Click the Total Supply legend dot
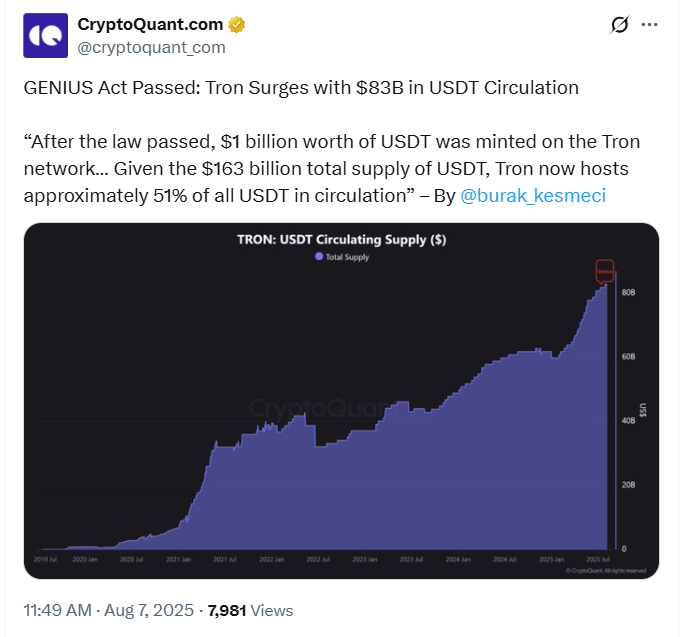This screenshot has height=637, width=682. [x=319, y=256]
